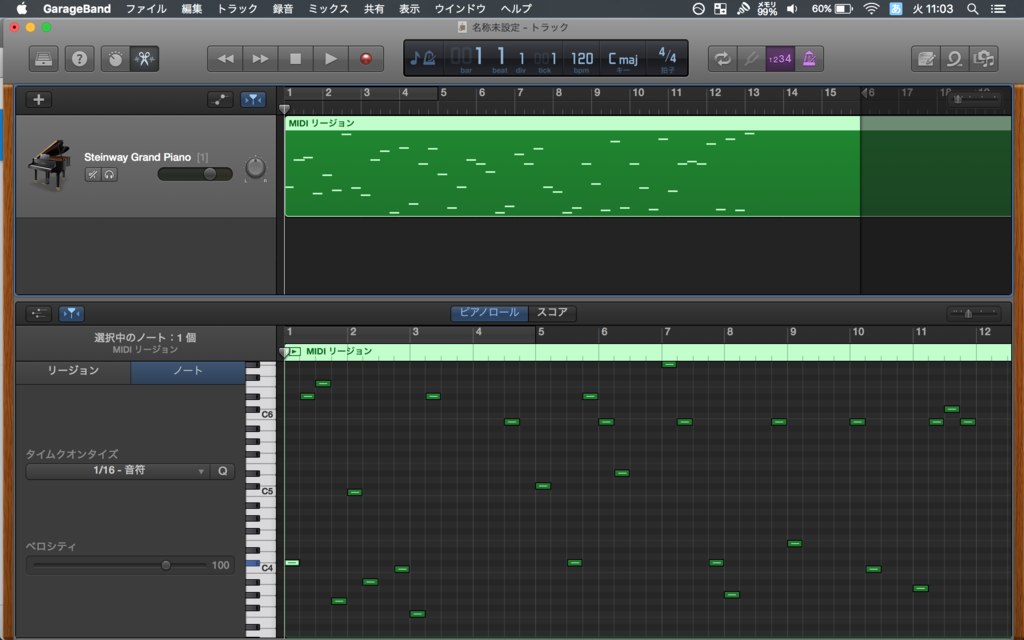
Task: Click the project end marker in ruler
Action: [x=864, y=93]
